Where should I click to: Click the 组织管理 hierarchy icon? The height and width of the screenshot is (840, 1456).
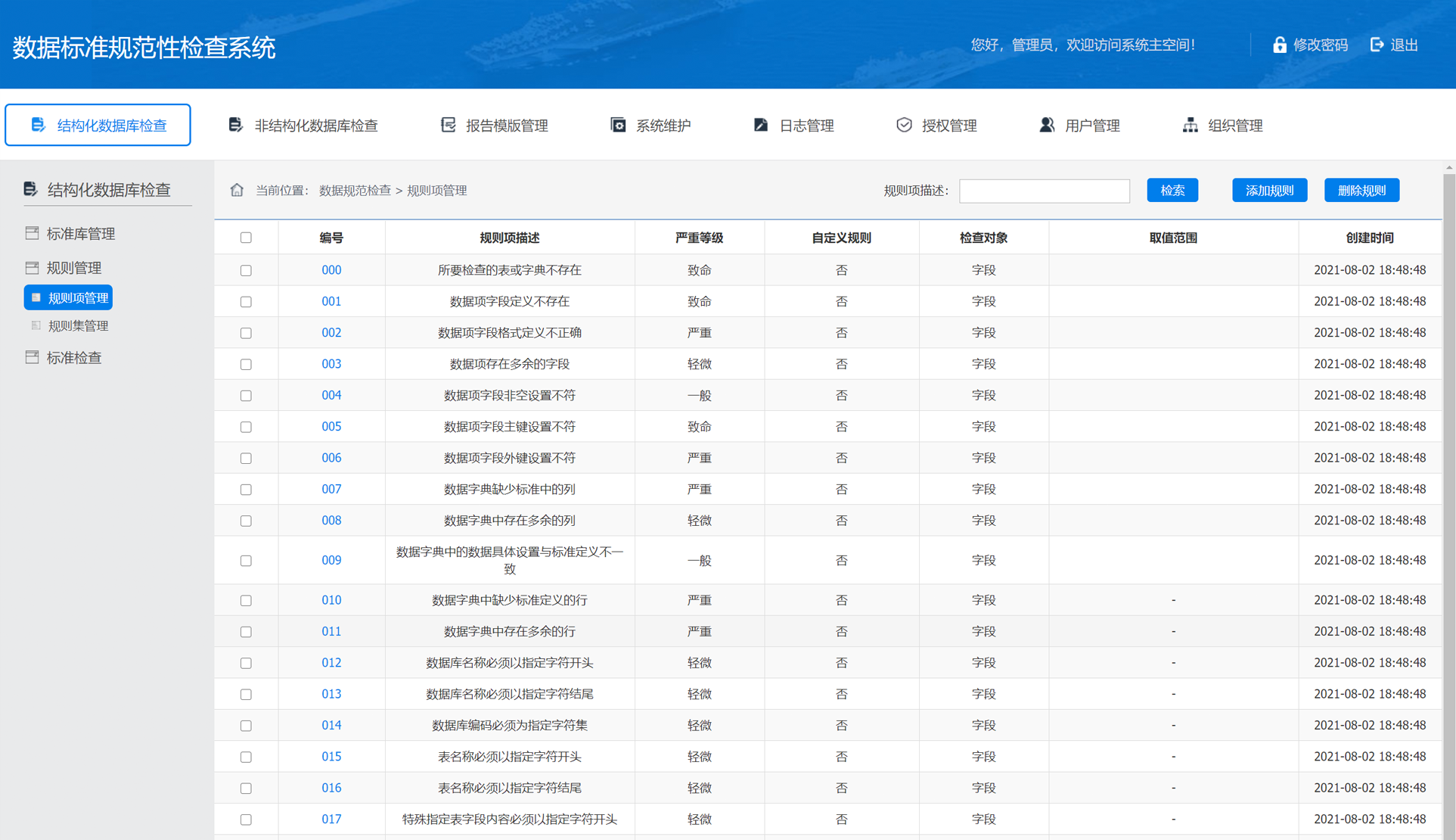pos(1190,125)
